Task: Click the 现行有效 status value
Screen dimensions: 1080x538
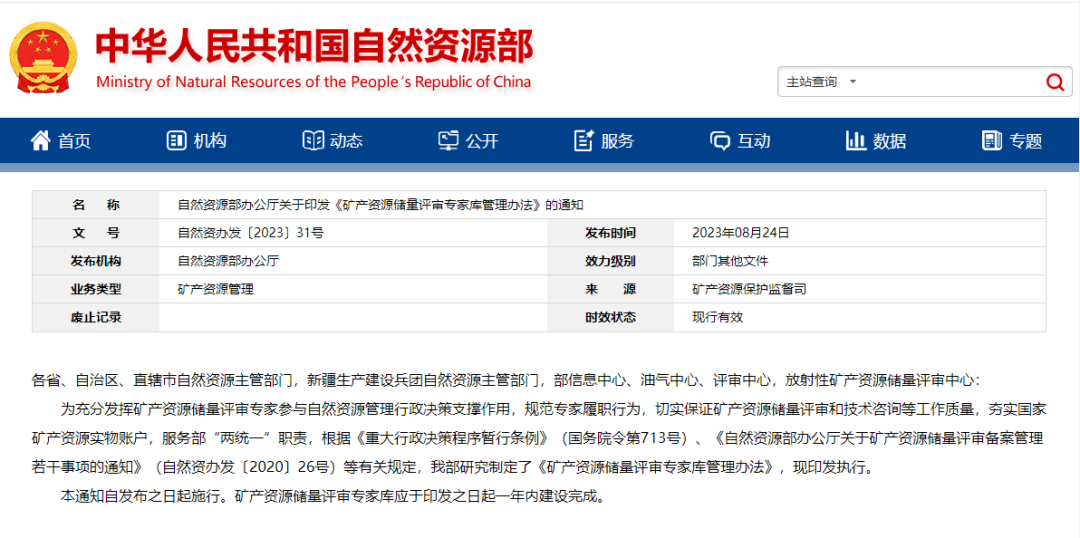Action: point(718,318)
